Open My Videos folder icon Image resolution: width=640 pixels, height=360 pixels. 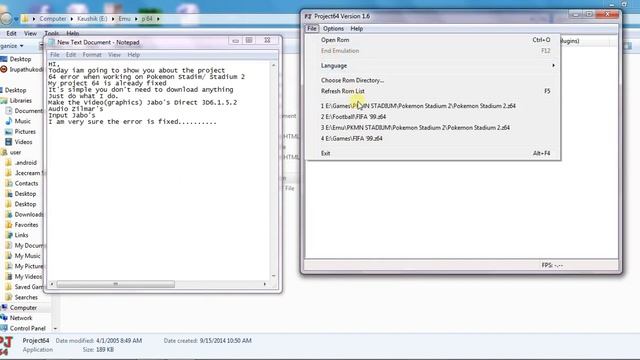tap(9, 277)
